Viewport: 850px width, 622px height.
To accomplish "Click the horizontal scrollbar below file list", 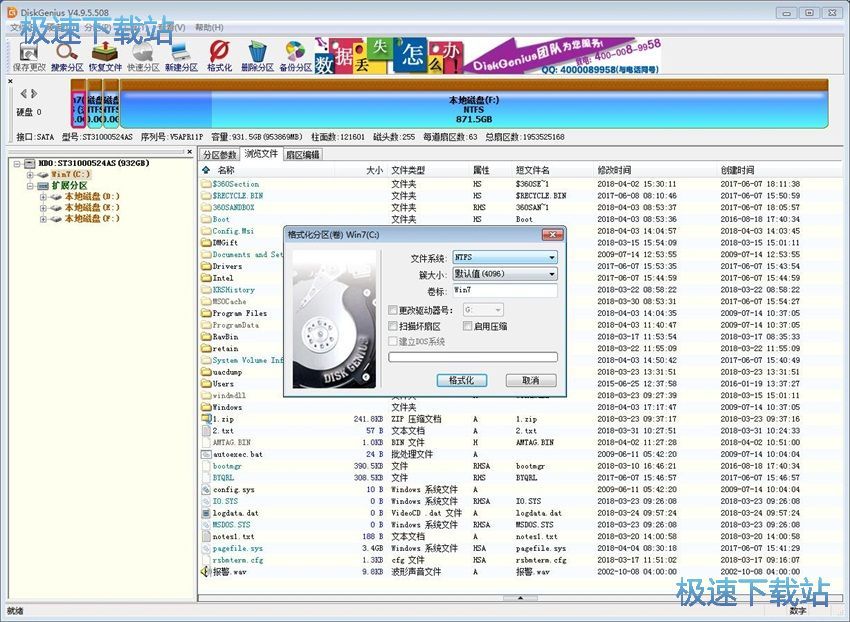I will pyautogui.click(x=520, y=598).
